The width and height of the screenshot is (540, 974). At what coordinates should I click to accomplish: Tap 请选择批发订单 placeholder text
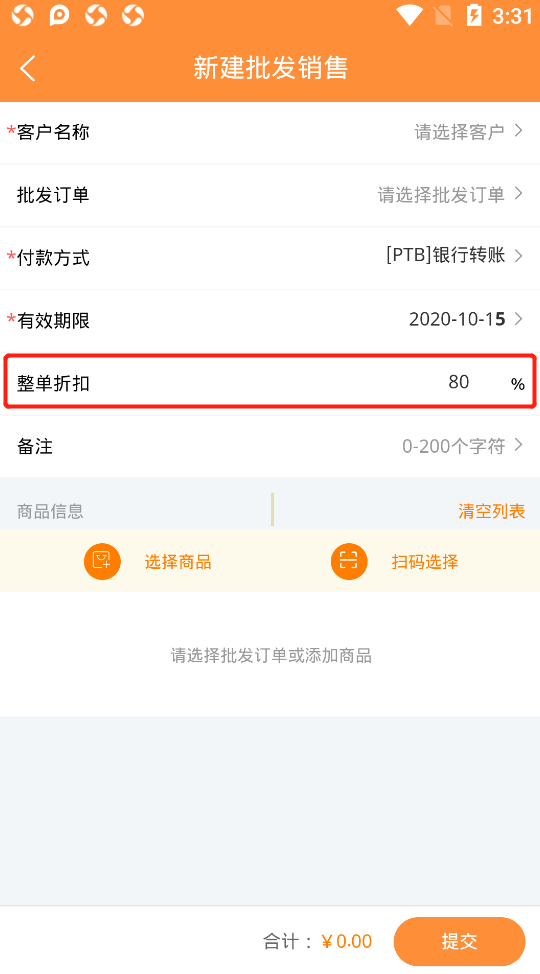click(441, 195)
